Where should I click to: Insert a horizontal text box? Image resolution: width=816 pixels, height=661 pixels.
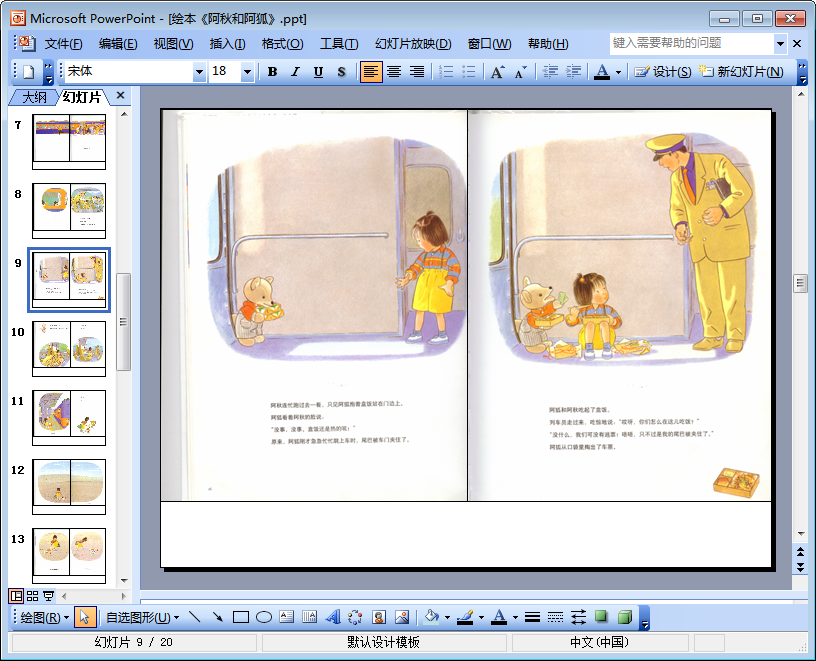tap(287, 618)
